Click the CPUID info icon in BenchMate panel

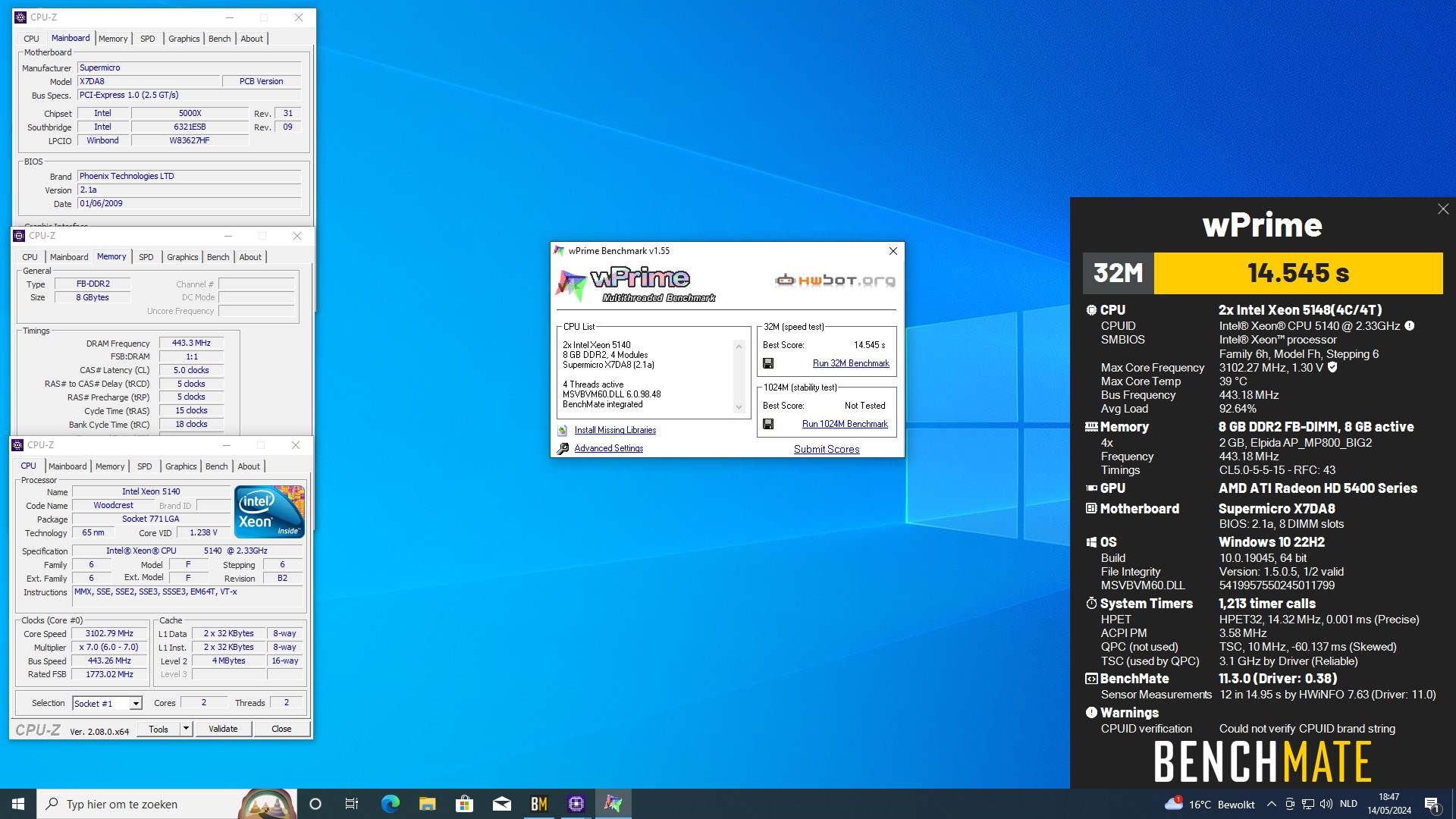(x=1410, y=326)
